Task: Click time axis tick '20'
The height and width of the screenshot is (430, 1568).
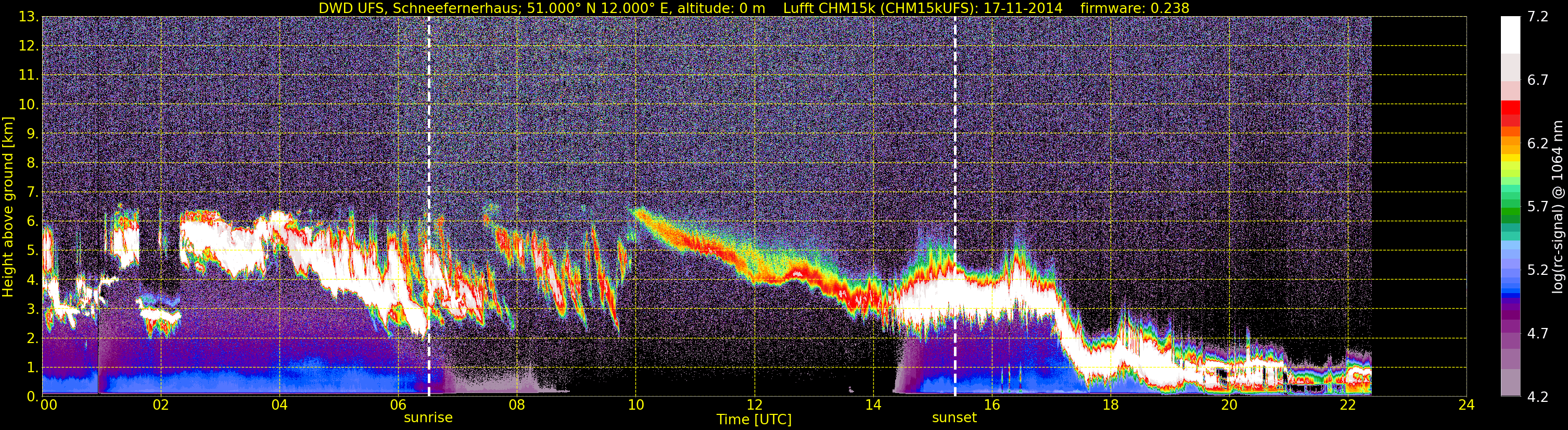Action: point(1229,406)
